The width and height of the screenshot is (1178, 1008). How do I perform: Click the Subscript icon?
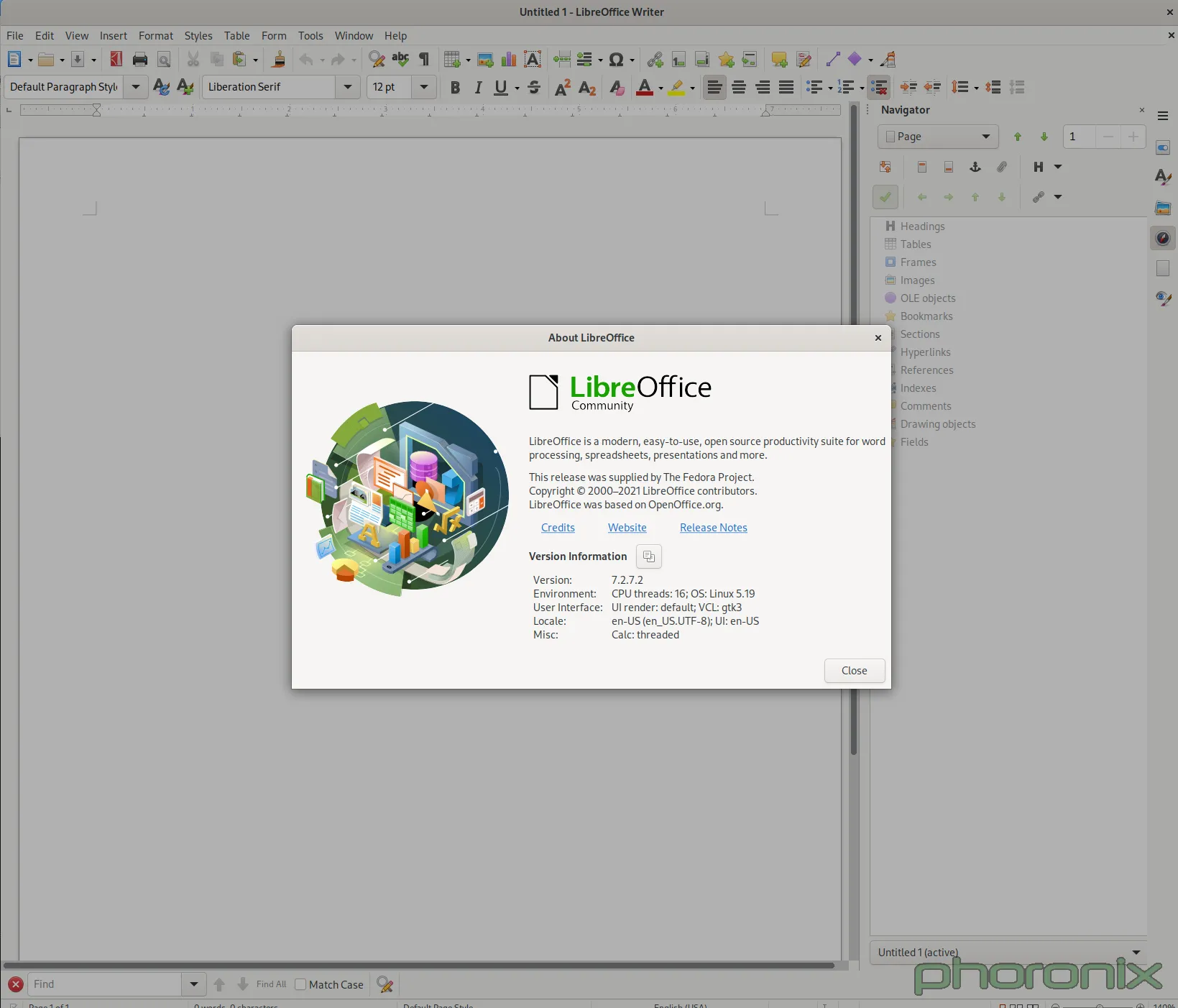click(587, 88)
